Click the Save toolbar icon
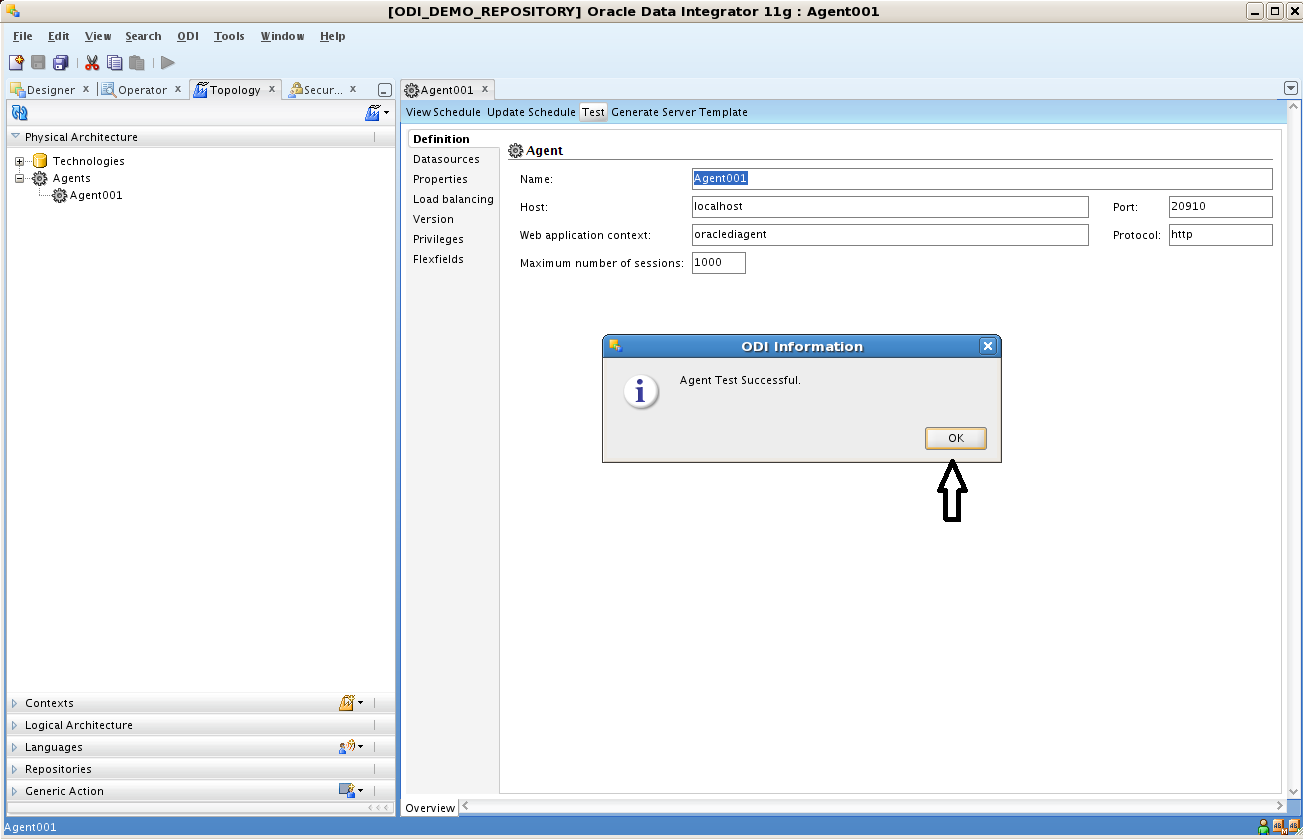1303x839 pixels. (38, 61)
